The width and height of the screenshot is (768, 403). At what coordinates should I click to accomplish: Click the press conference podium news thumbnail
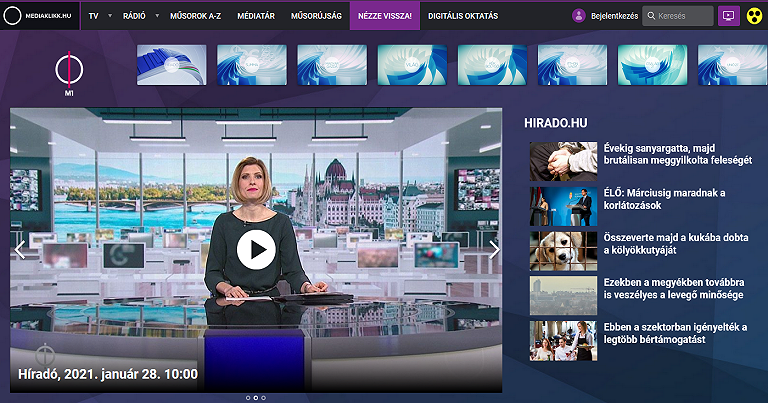coord(563,206)
